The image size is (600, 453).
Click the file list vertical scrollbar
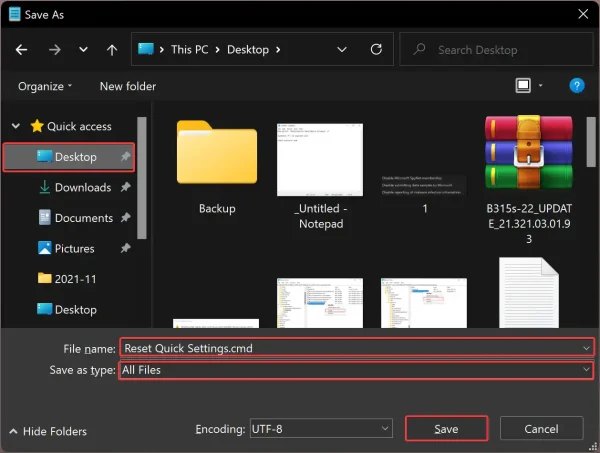(591, 142)
